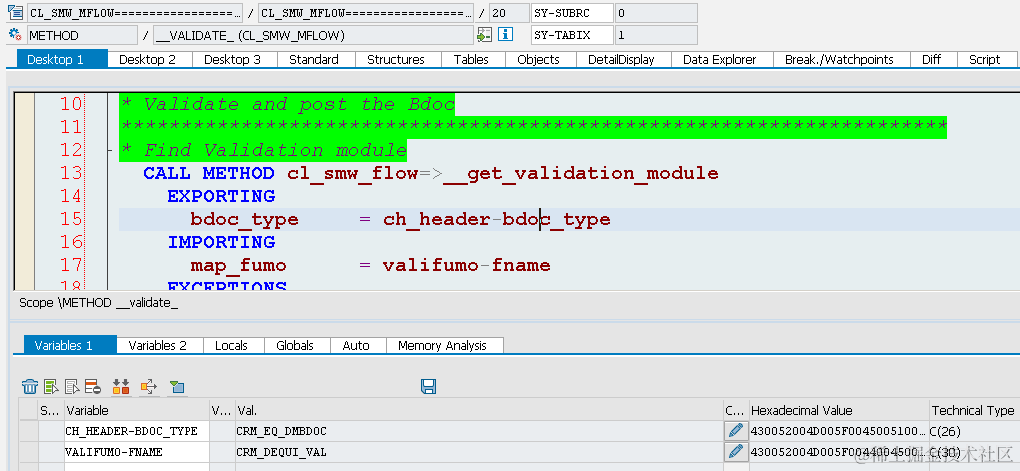Click the CRM_DEQUI_VAL value cell
This screenshot has width=1020, height=471.
coord(479,451)
